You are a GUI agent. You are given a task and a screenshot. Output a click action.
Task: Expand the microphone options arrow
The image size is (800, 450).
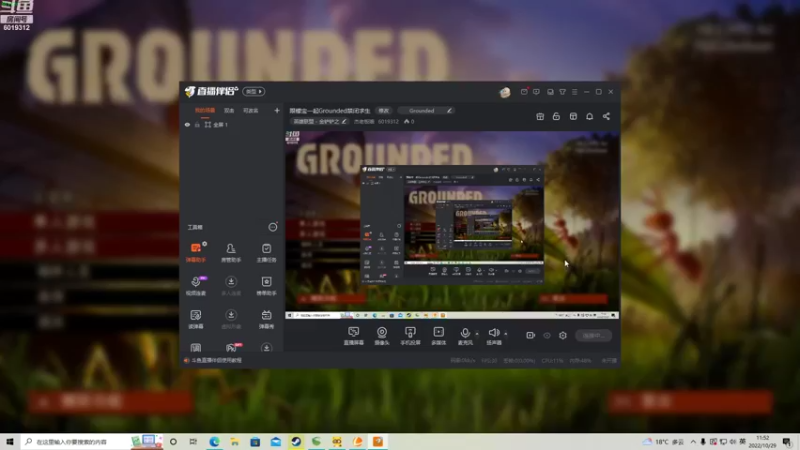477,334
